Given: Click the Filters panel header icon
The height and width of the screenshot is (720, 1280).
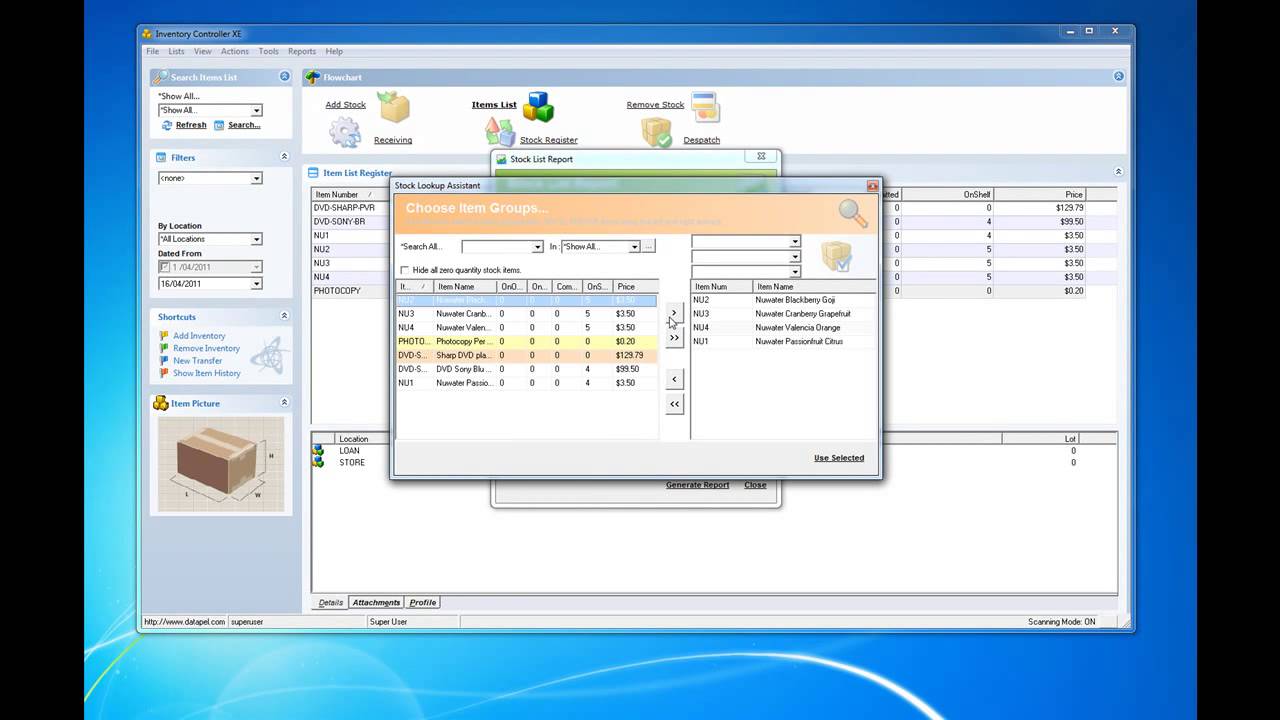Looking at the screenshot, I should coord(161,157).
